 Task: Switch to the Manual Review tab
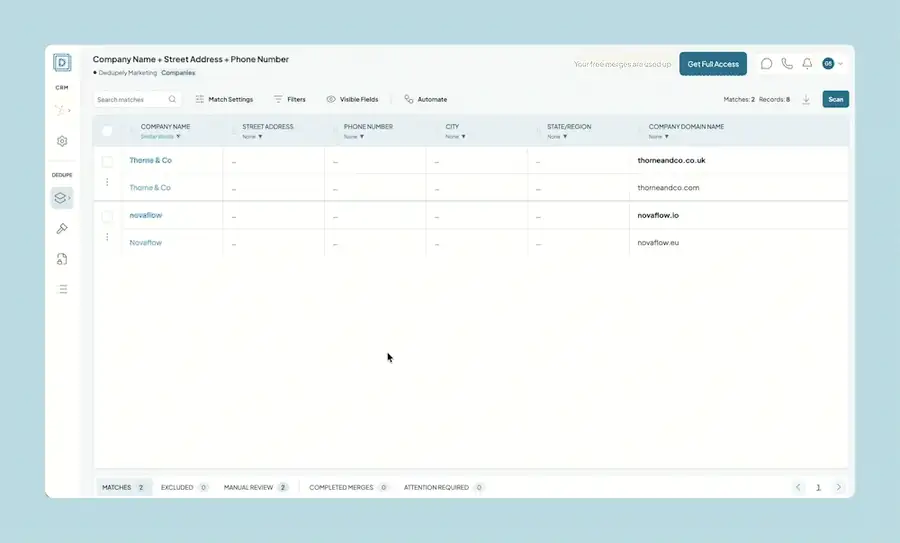click(255, 487)
